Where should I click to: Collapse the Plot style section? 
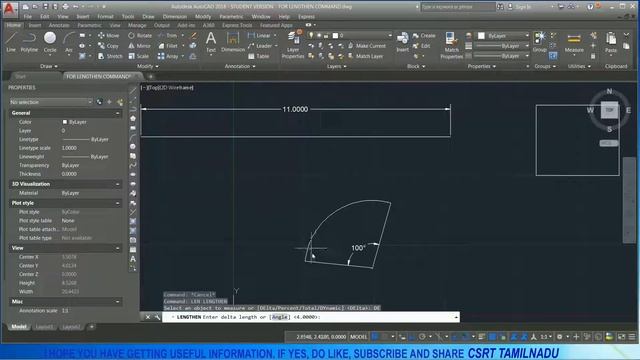(x=118, y=203)
